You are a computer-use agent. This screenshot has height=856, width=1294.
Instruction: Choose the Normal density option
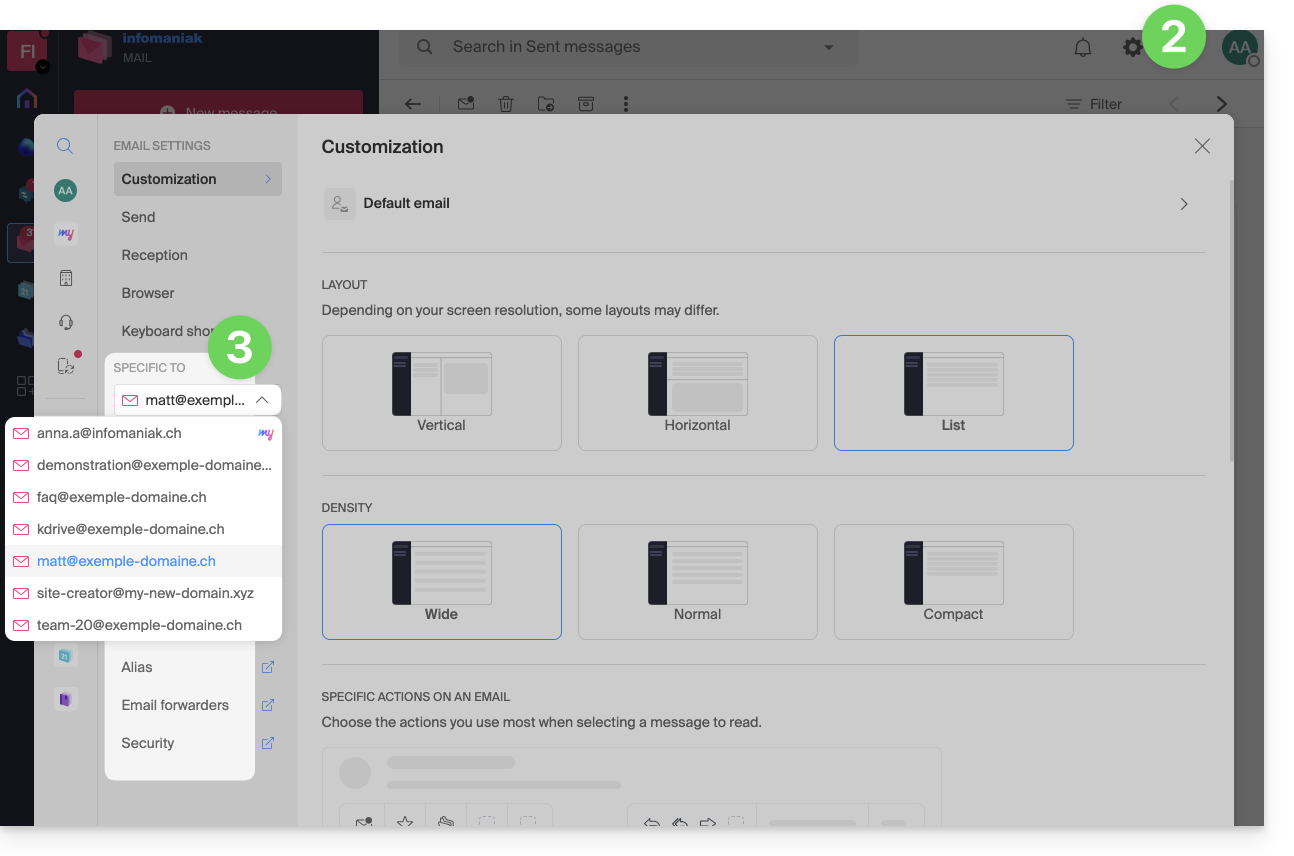tap(698, 582)
